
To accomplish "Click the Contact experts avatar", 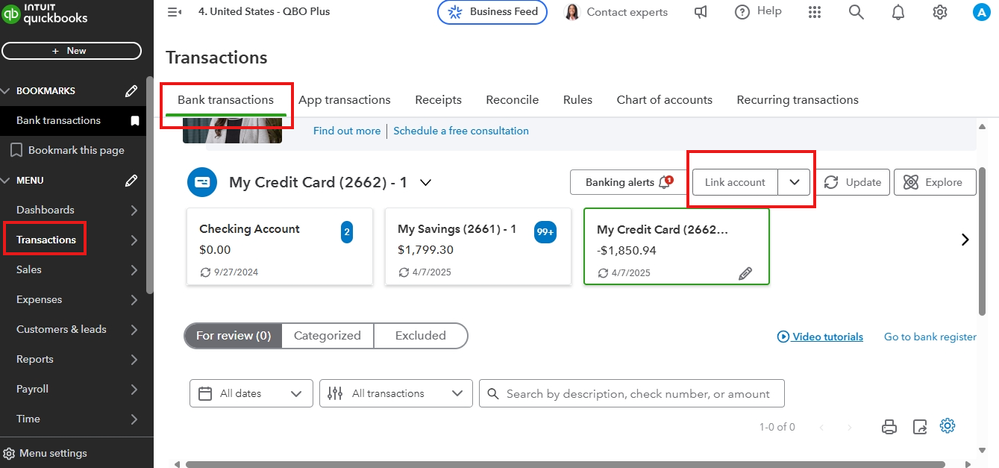I will [x=572, y=12].
